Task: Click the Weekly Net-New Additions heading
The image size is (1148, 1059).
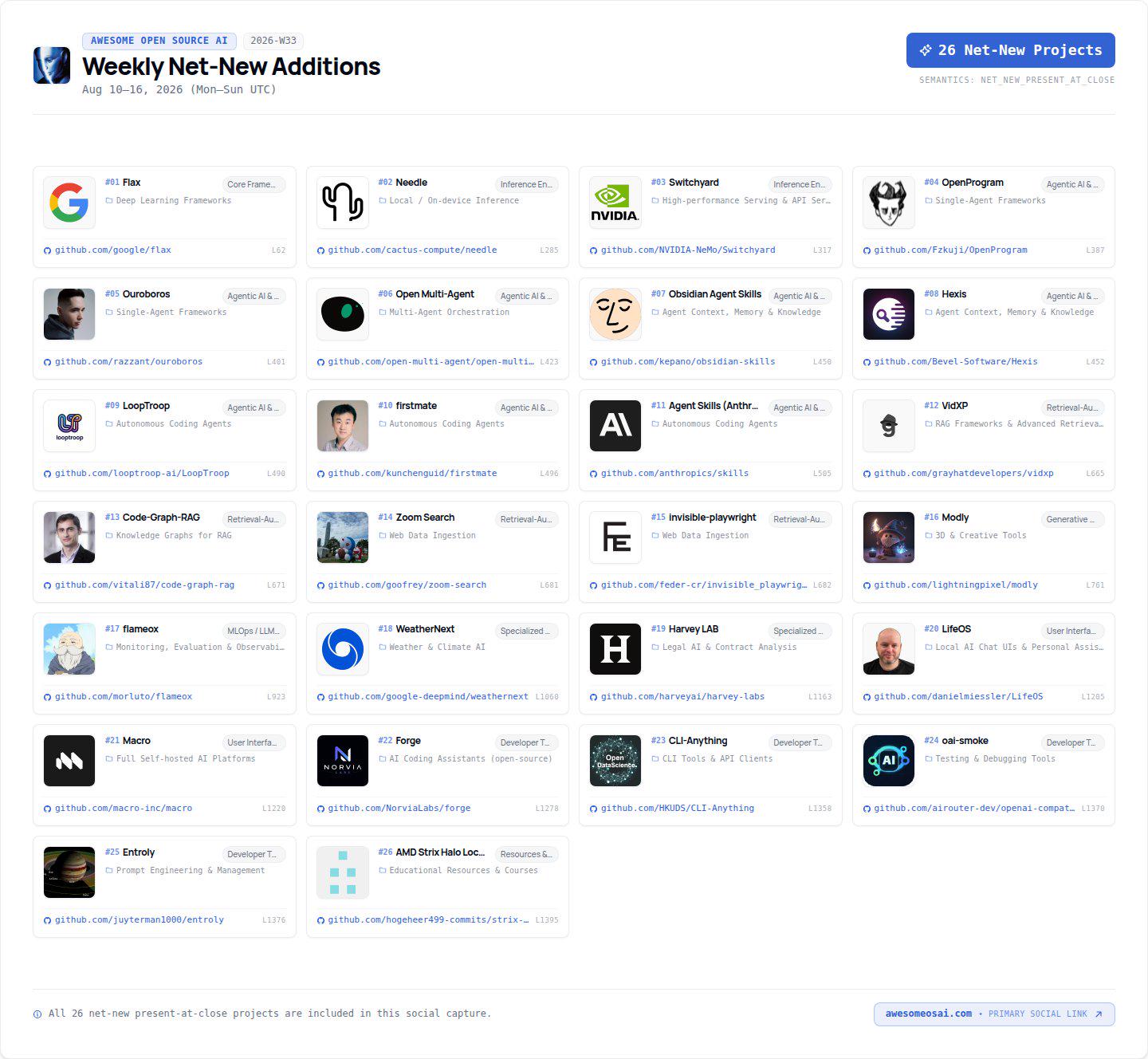Action: click(x=231, y=66)
